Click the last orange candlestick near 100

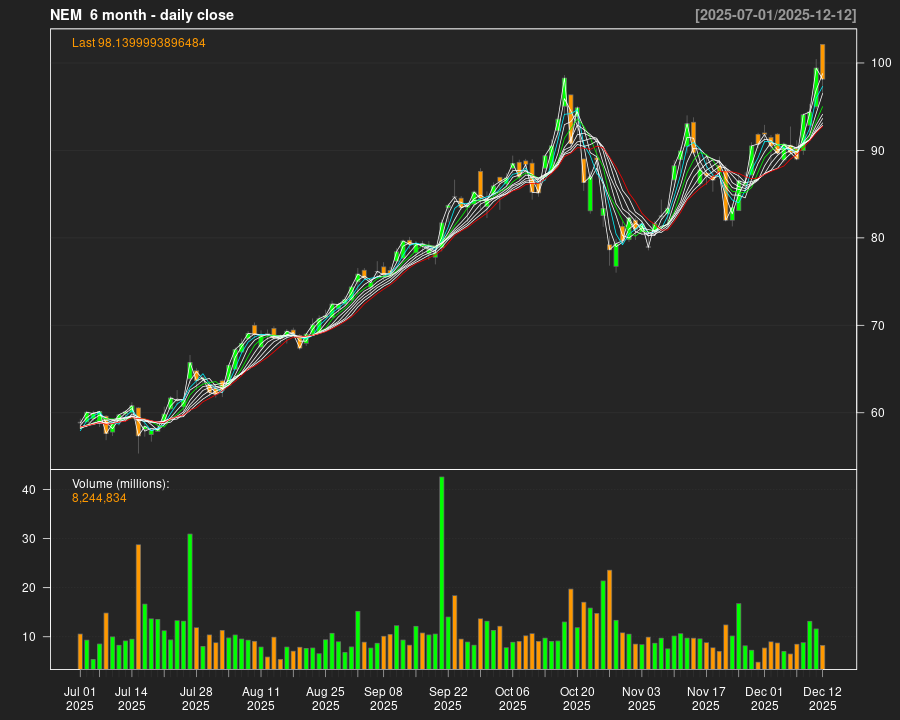822,62
